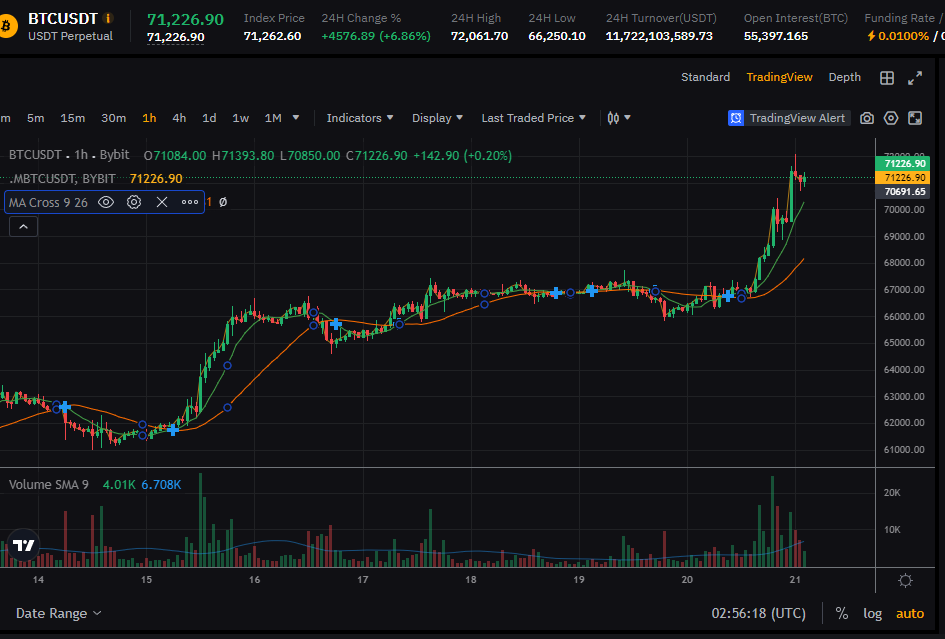Switch to Standard chart view
The image size is (945, 639).
tap(705, 77)
